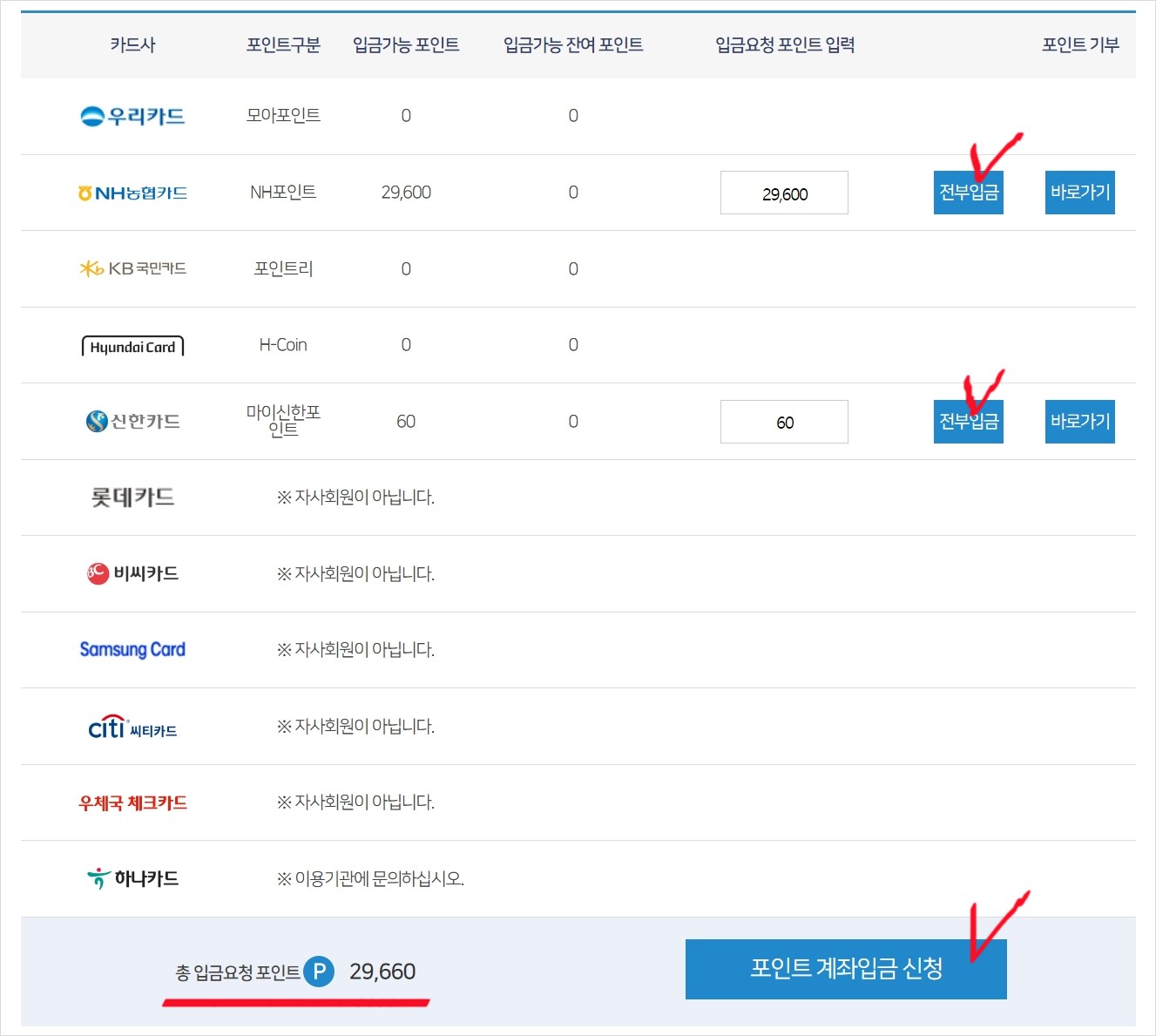Click the 우리카드 logo
Image resolution: width=1156 pixels, height=1036 pixels.
132,116
